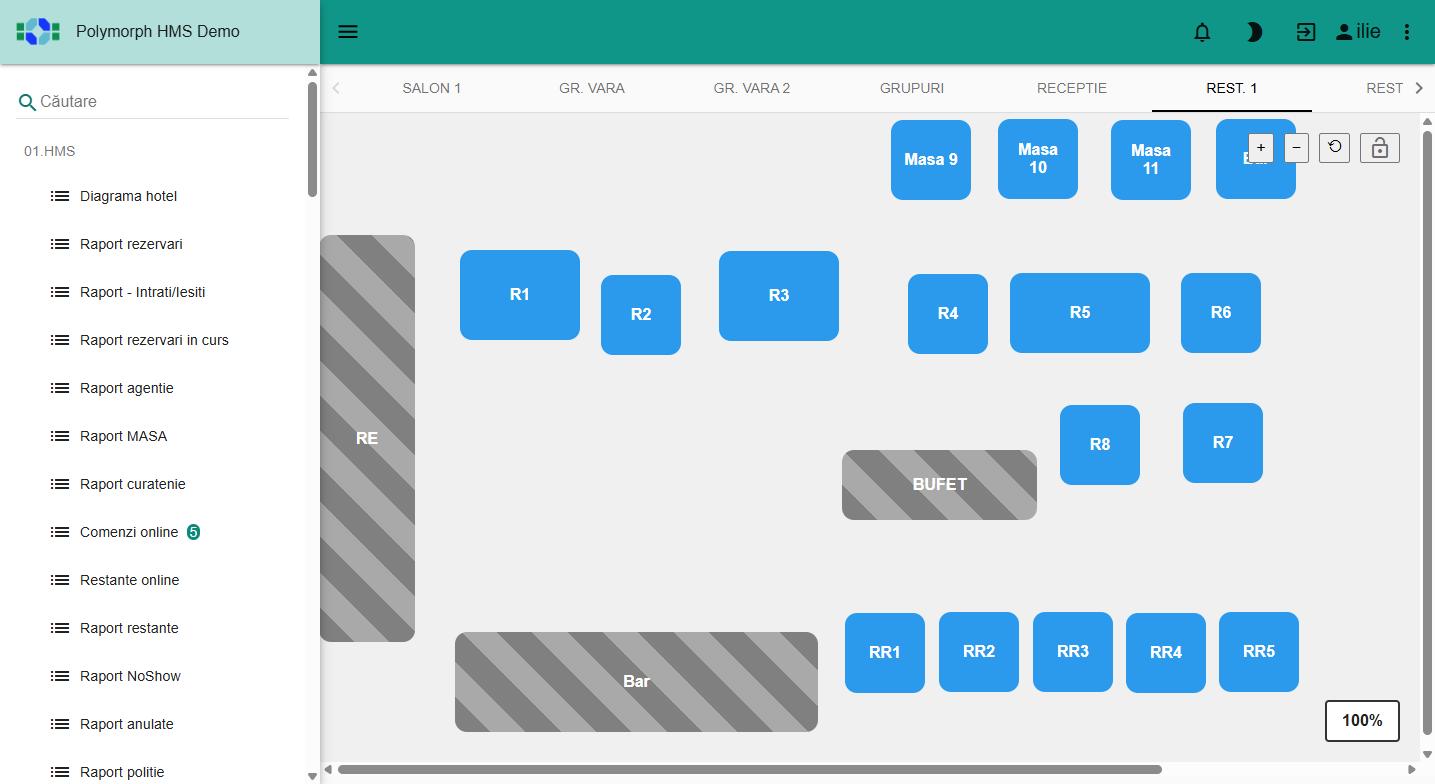The height and width of the screenshot is (784, 1435).
Task: Open Comenzi online in the sidebar
Action: tap(129, 532)
